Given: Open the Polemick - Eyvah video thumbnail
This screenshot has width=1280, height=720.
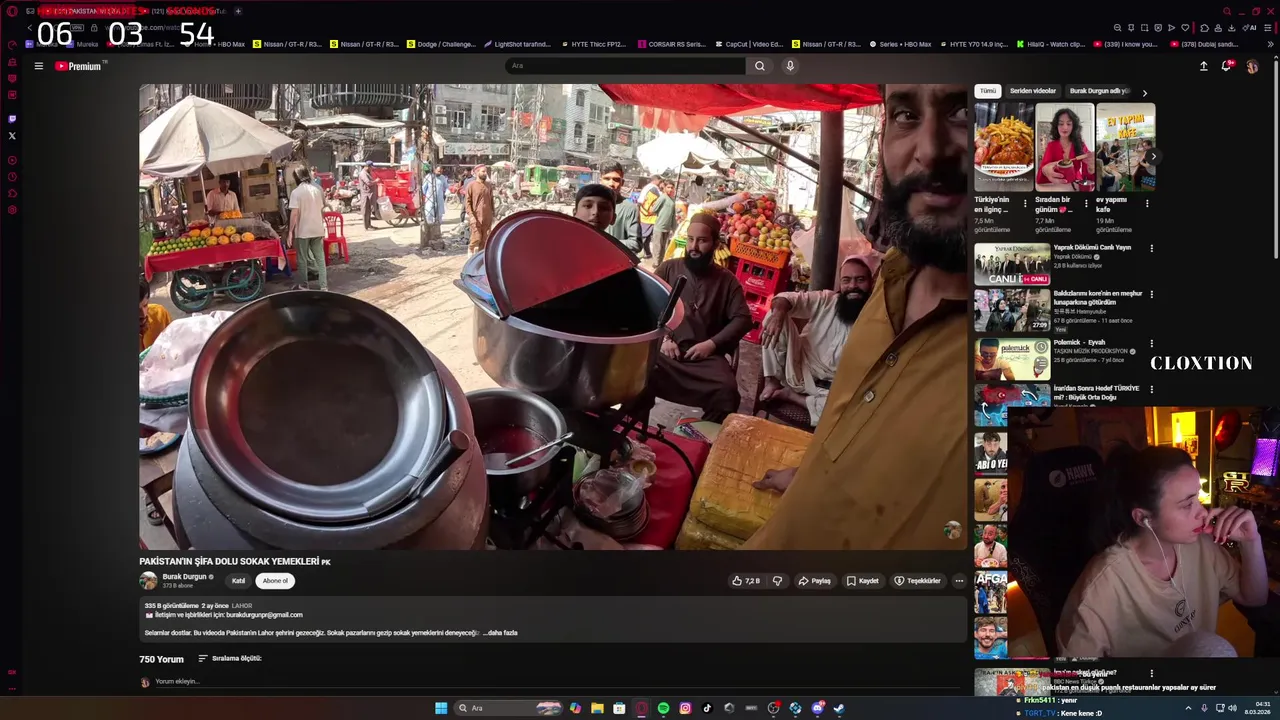Looking at the screenshot, I should tap(1012, 360).
